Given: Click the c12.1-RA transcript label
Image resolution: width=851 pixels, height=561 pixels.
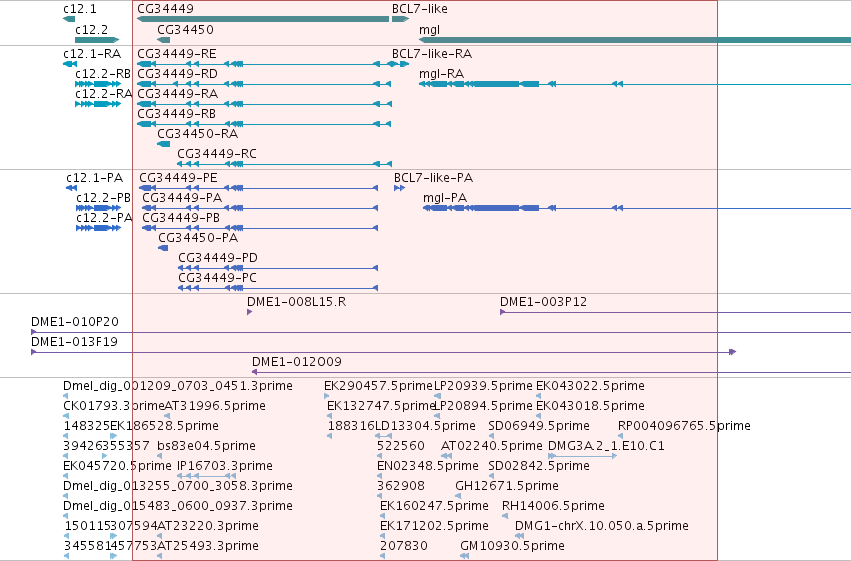Looking at the screenshot, I should [x=92, y=54].
